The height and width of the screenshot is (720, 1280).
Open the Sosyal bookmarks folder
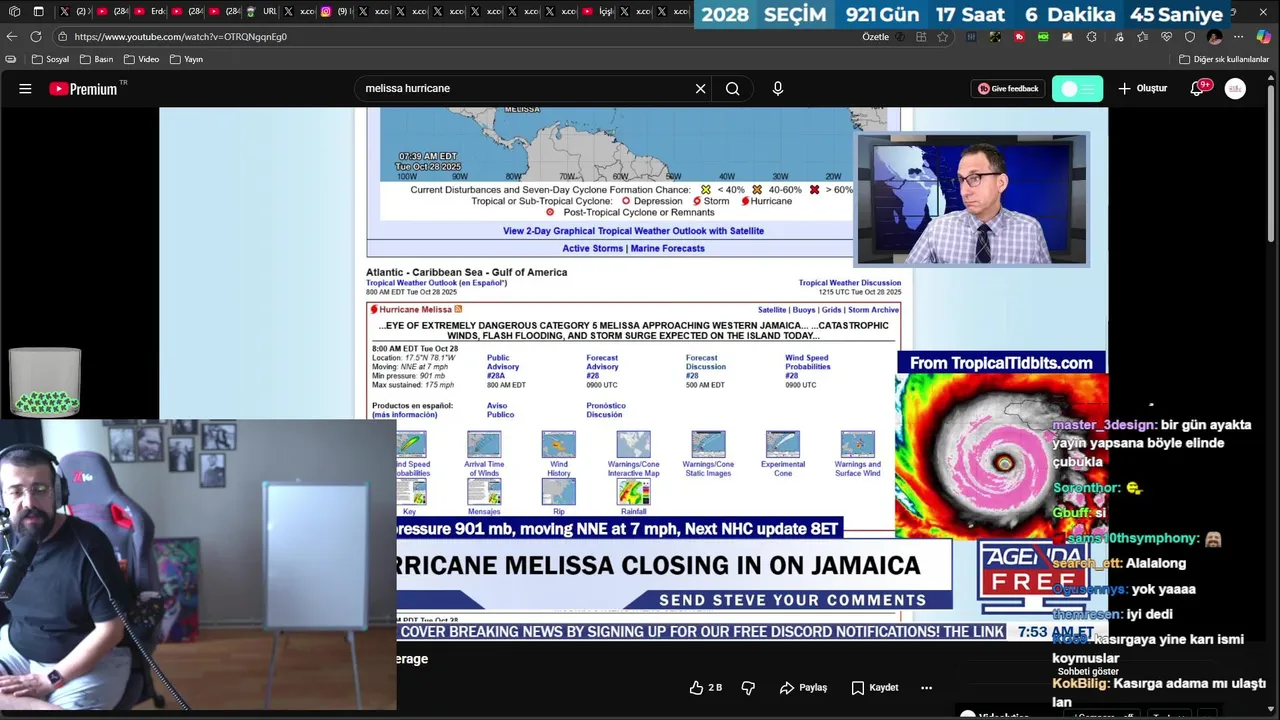tap(50, 59)
